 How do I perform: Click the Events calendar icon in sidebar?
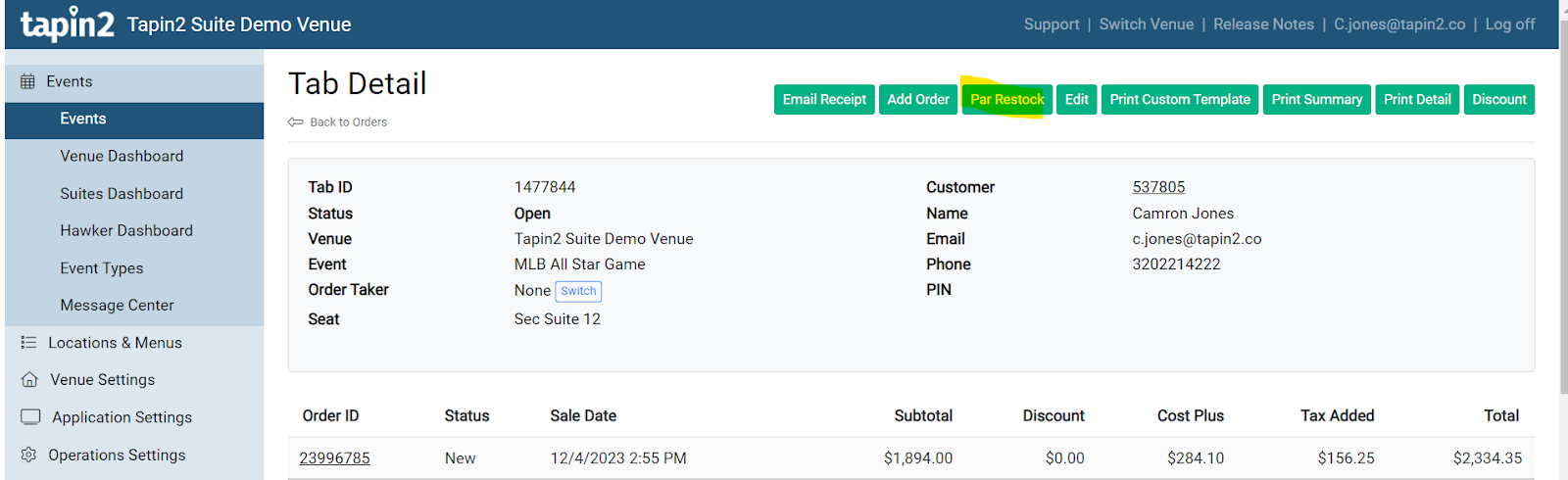28,81
